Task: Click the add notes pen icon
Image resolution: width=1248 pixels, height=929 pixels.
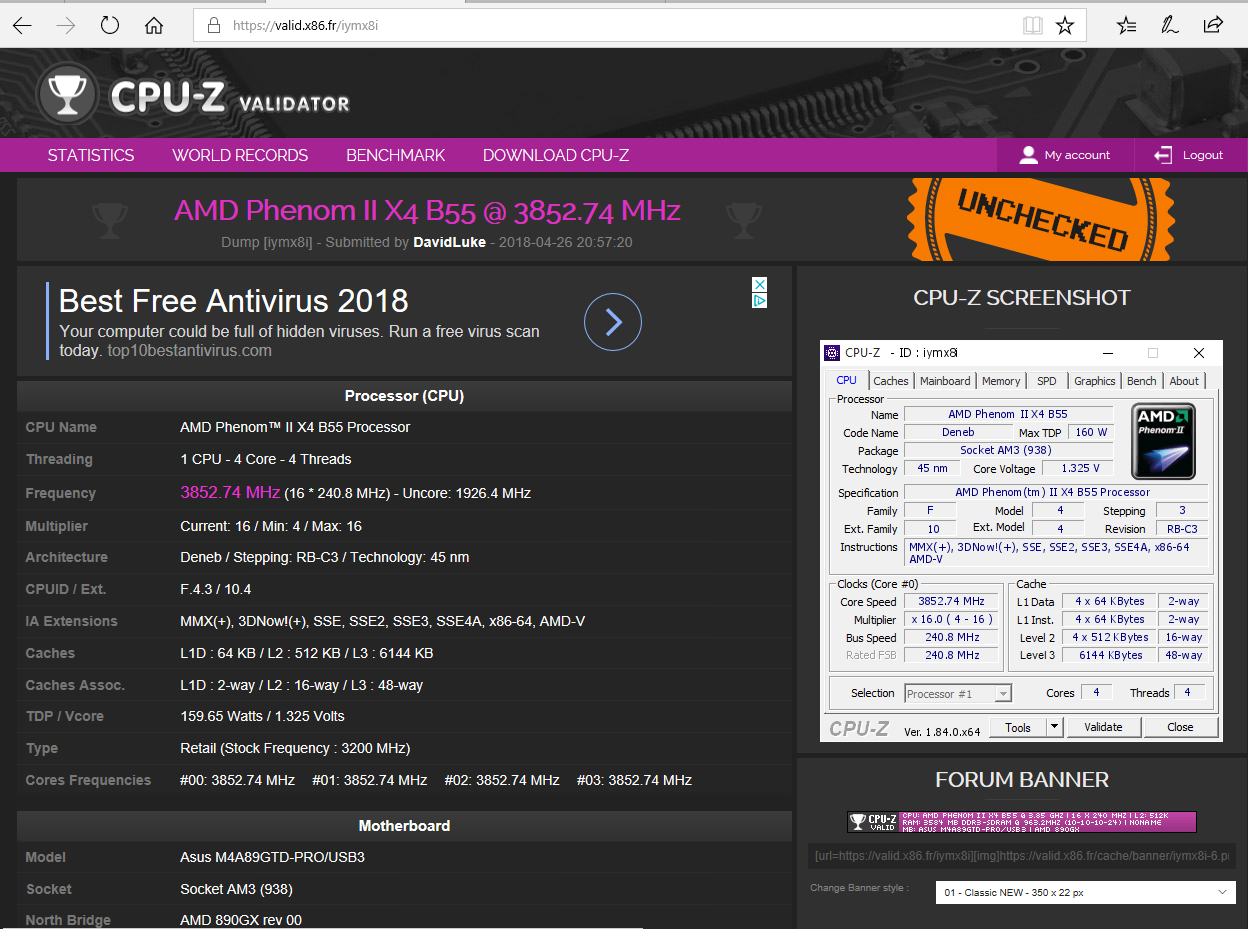Action: 1169,25
